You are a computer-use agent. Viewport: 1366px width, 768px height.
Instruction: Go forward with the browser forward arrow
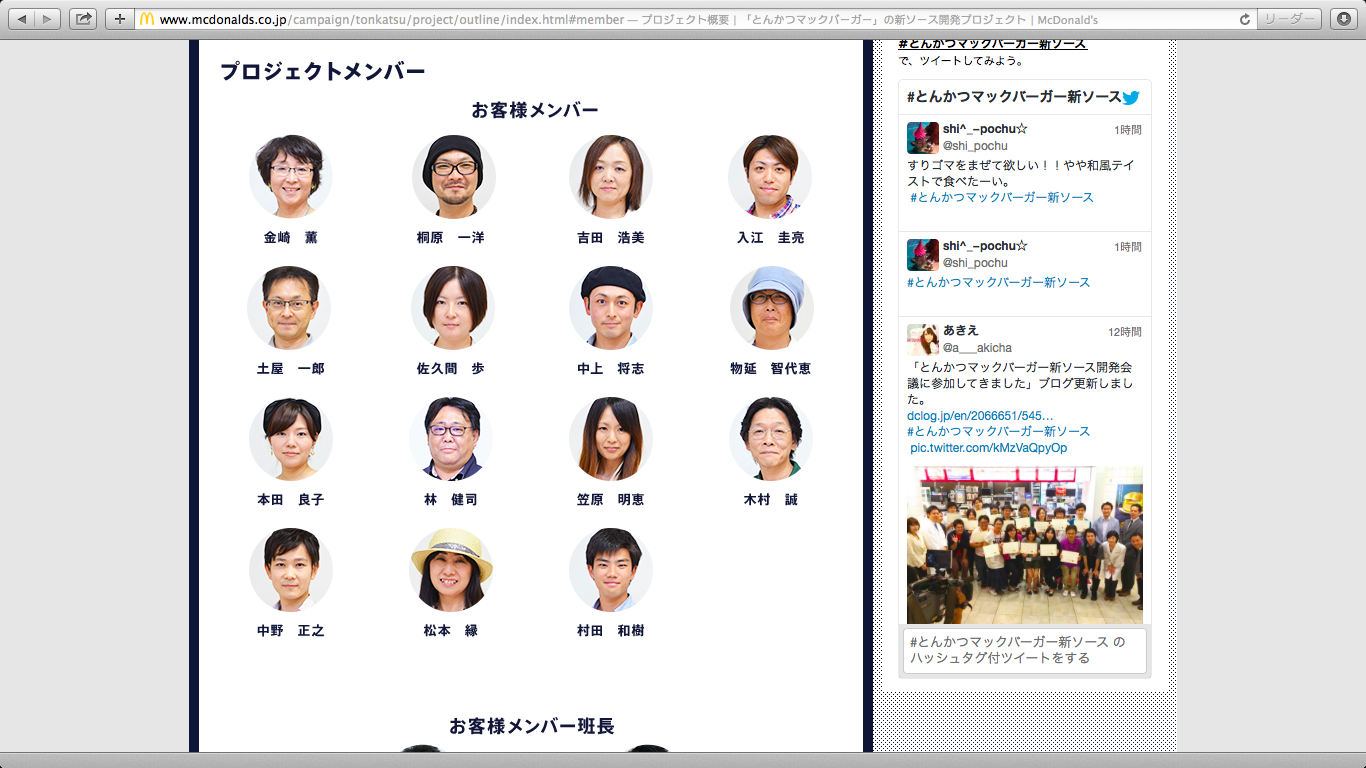(x=48, y=18)
